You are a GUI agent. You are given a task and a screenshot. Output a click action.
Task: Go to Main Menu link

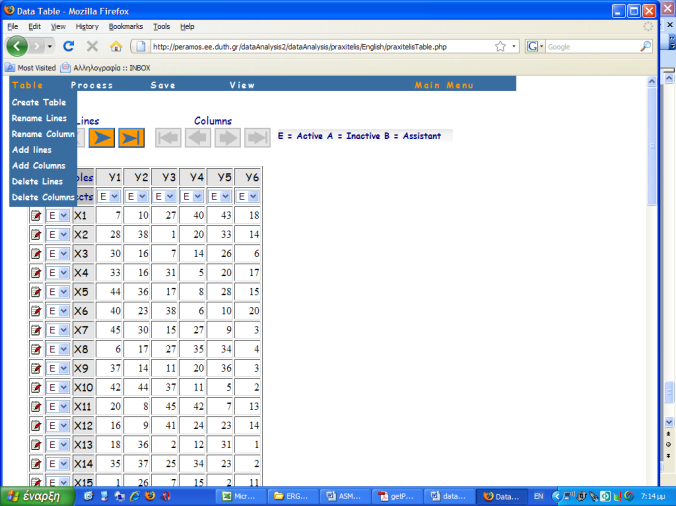click(444, 85)
